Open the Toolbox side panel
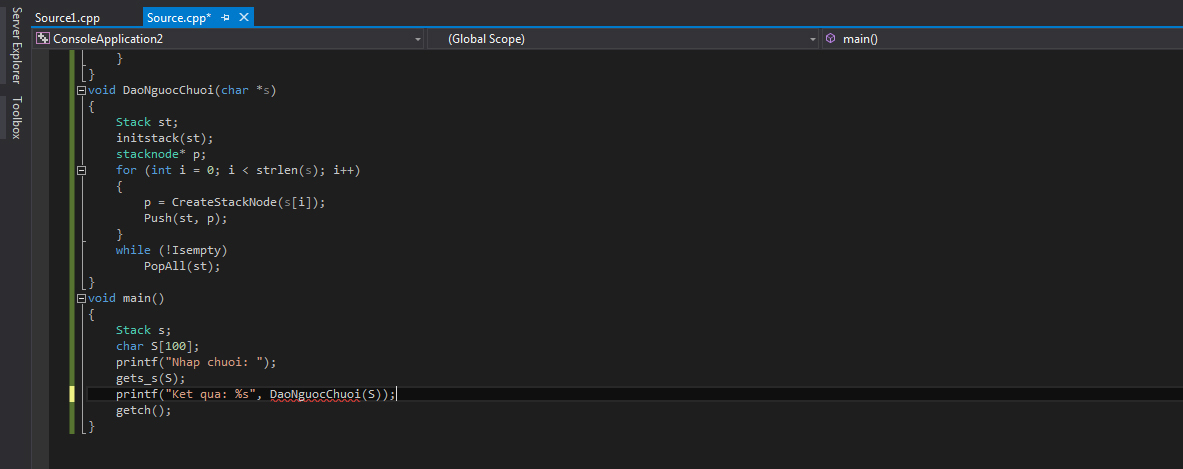The height and width of the screenshot is (469, 1183). pos(15,117)
